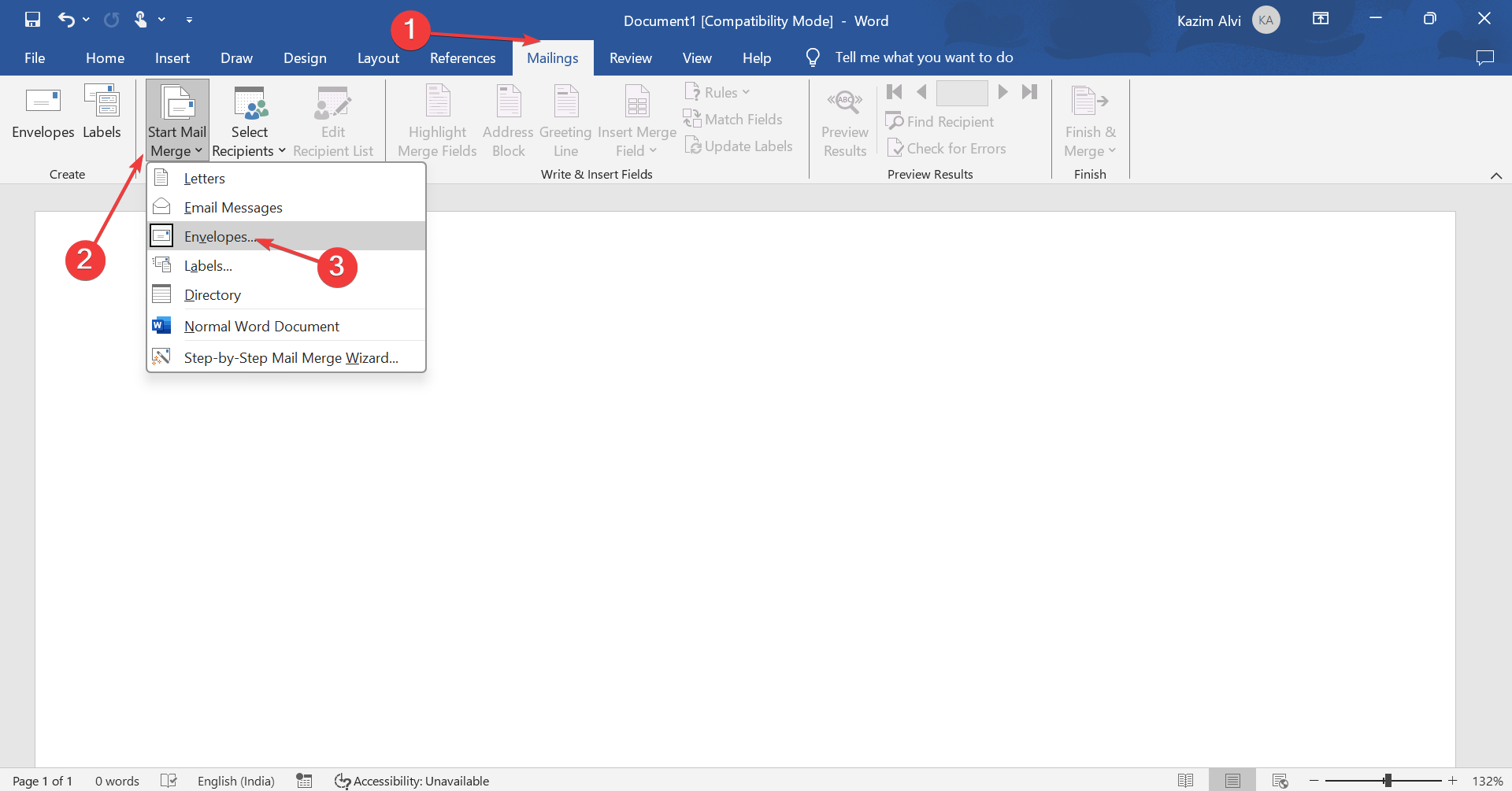The image size is (1512, 791).
Task: Click the Page 1 of 1 status indicator
Action: coord(43,781)
